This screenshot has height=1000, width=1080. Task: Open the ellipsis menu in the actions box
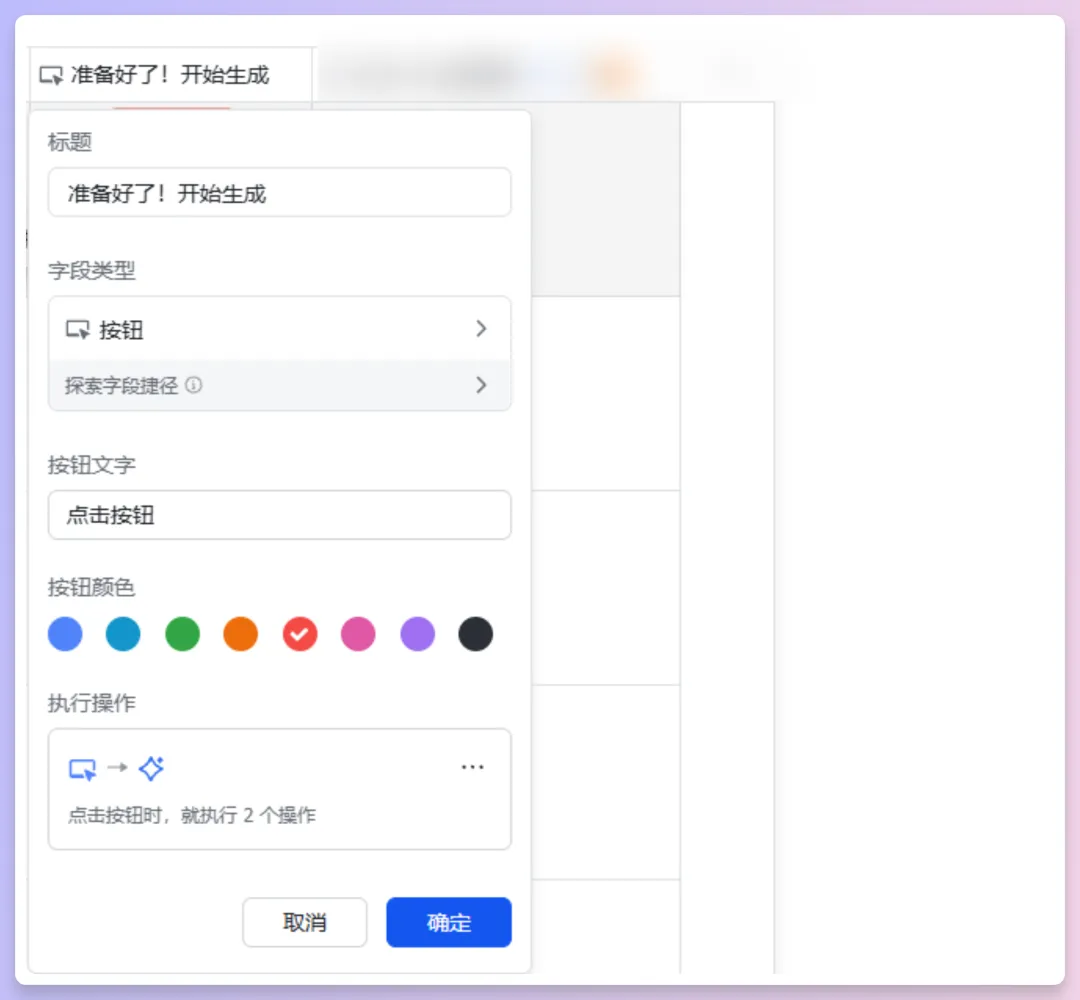pos(472,766)
